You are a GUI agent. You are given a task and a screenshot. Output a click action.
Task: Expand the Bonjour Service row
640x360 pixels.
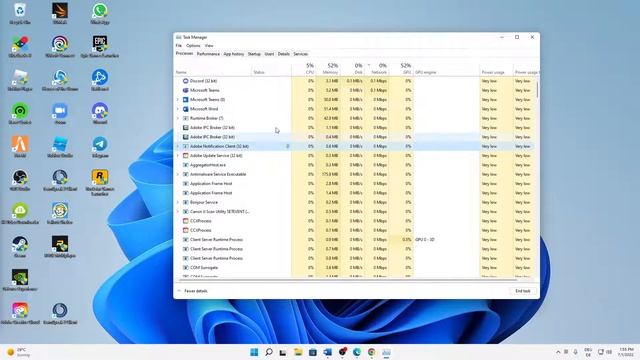pyautogui.click(x=178, y=202)
